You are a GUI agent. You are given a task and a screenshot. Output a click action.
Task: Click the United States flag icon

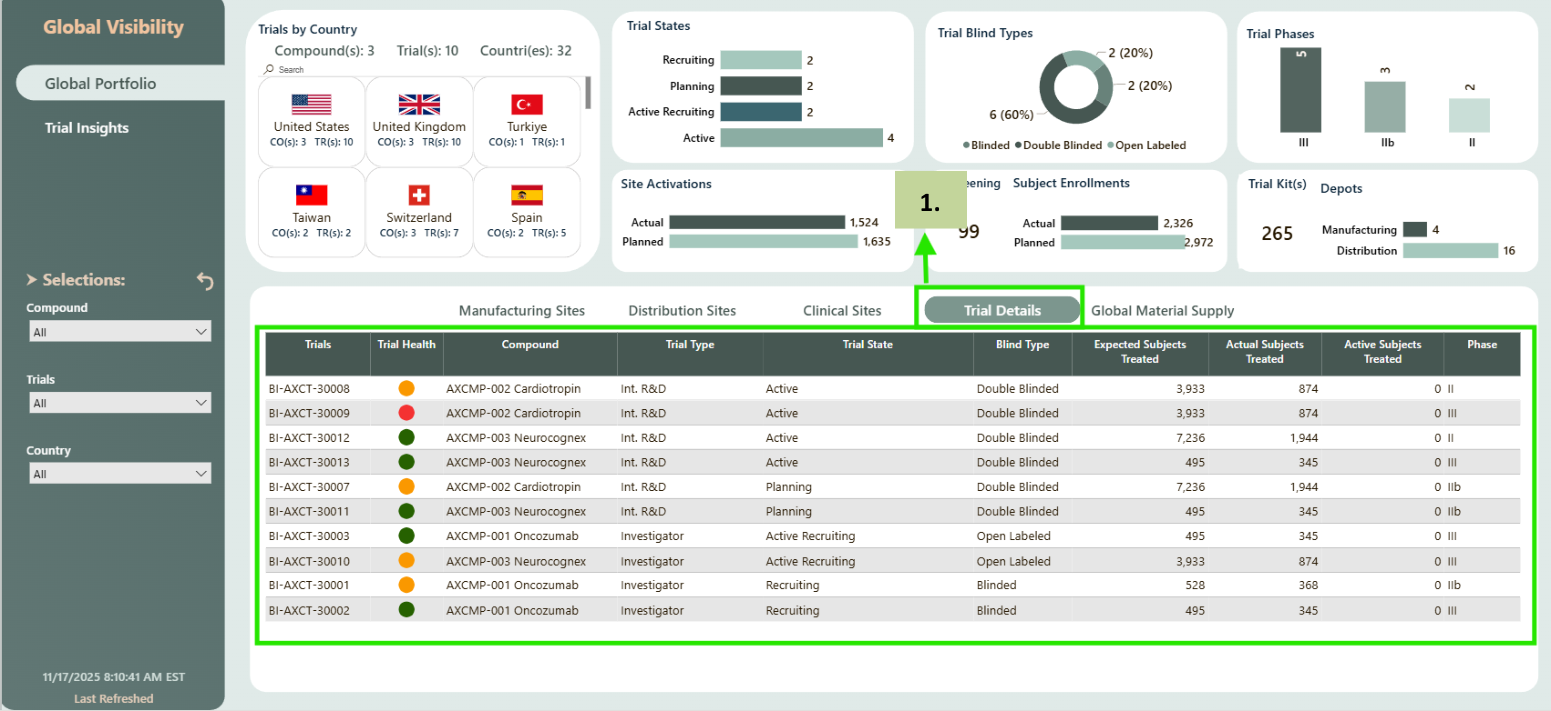pyautogui.click(x=311, y=104)
